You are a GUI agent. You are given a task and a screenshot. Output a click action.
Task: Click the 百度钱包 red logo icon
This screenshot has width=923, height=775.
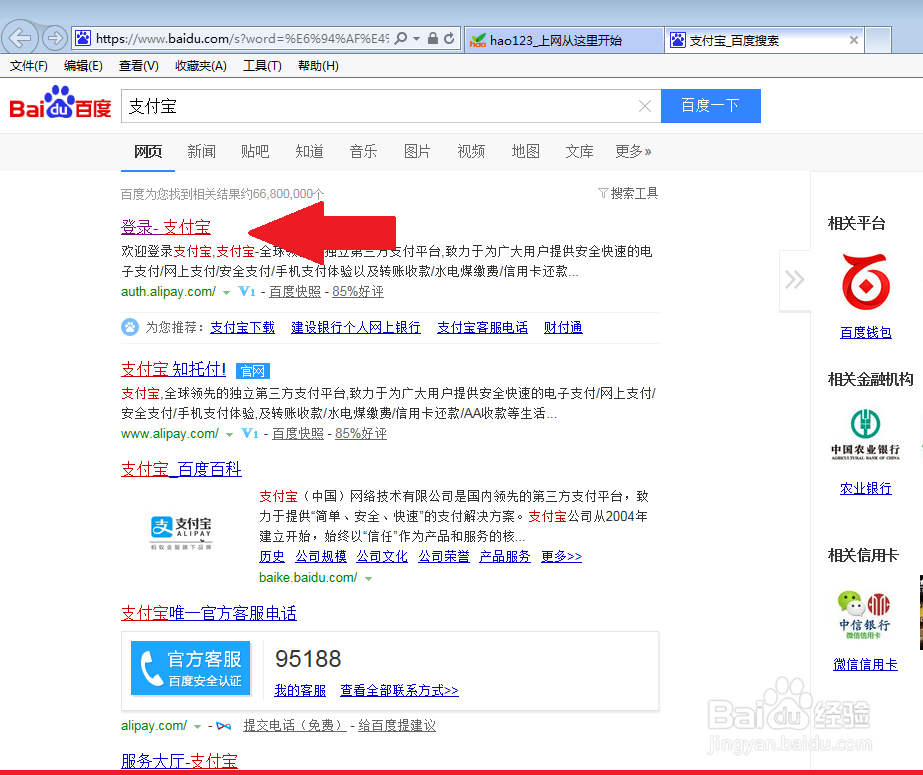865,282
